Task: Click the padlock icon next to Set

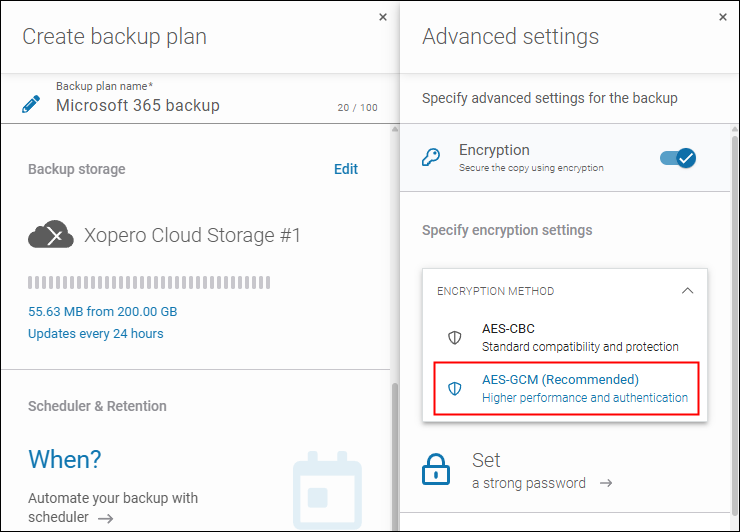Action: point(436,469)
